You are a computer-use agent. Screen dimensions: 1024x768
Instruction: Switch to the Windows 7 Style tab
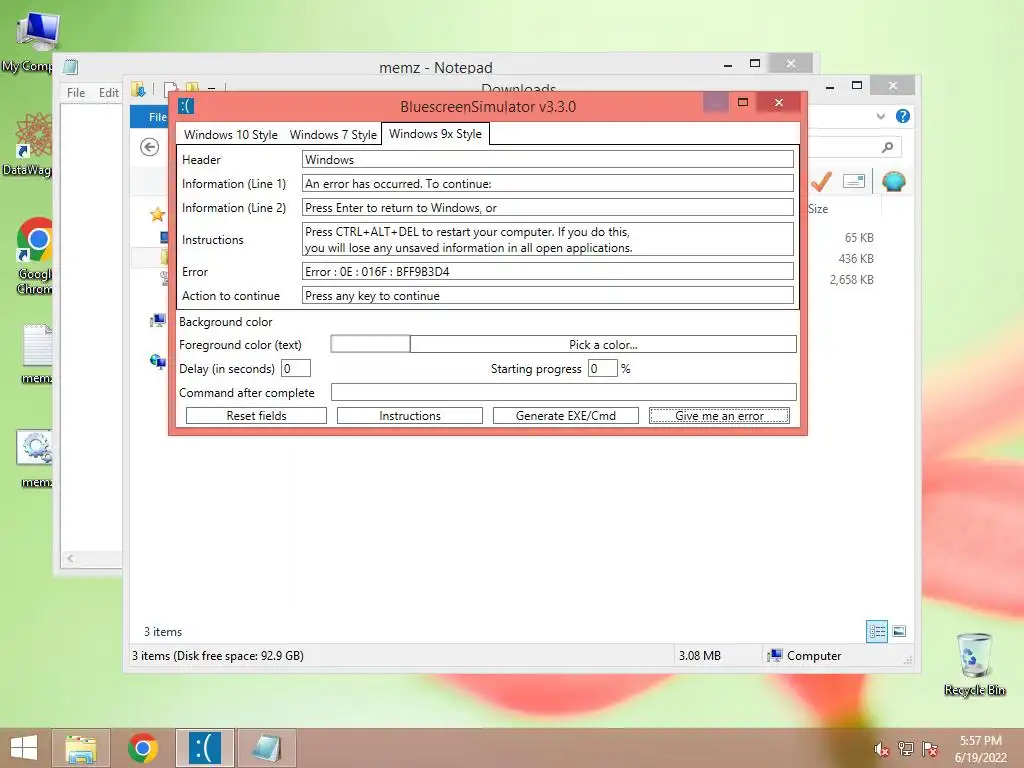pyautogui.click(x=333, y=135)
